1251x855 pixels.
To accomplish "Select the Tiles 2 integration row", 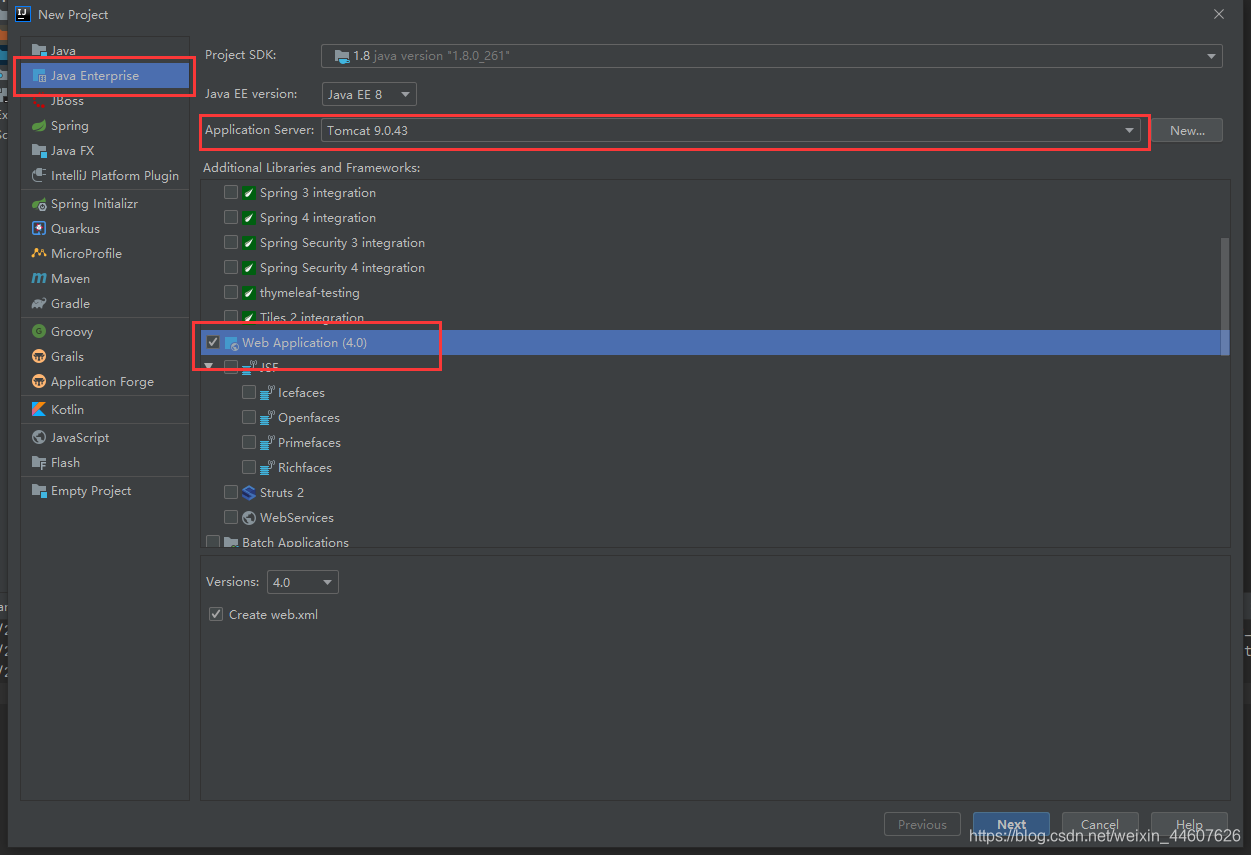I will 715,317.
